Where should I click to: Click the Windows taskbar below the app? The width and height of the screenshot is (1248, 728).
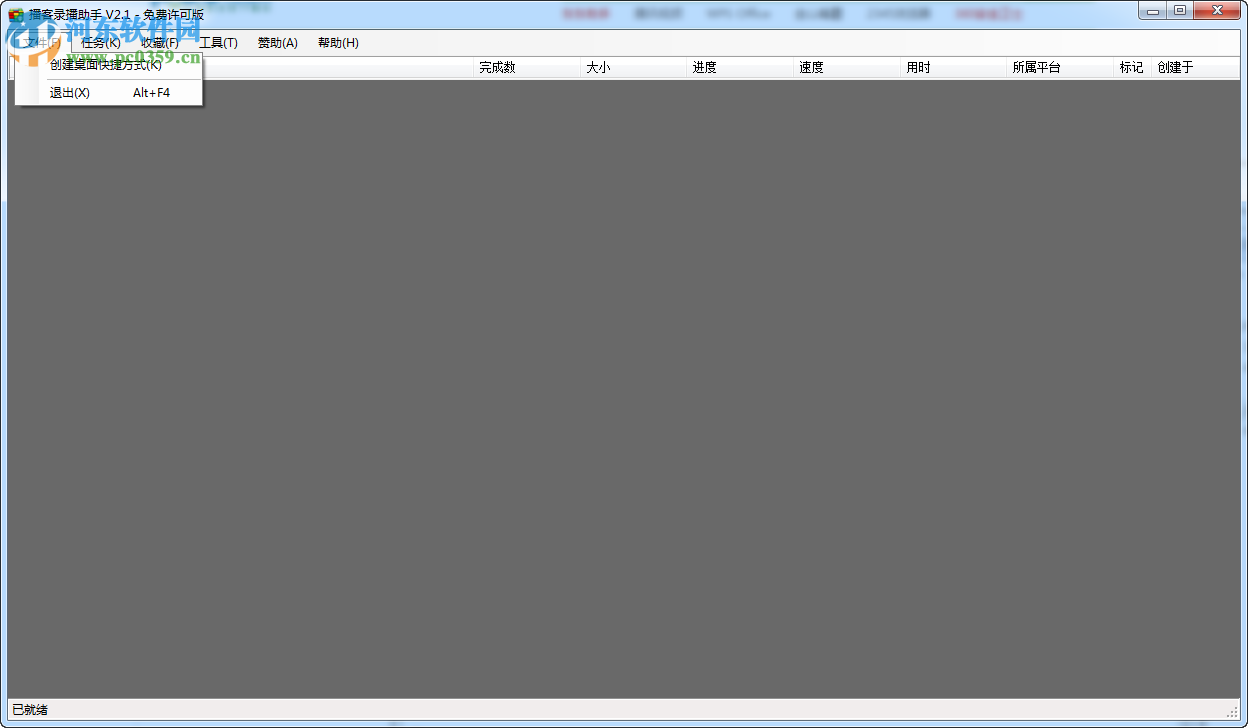click(624, 724)
